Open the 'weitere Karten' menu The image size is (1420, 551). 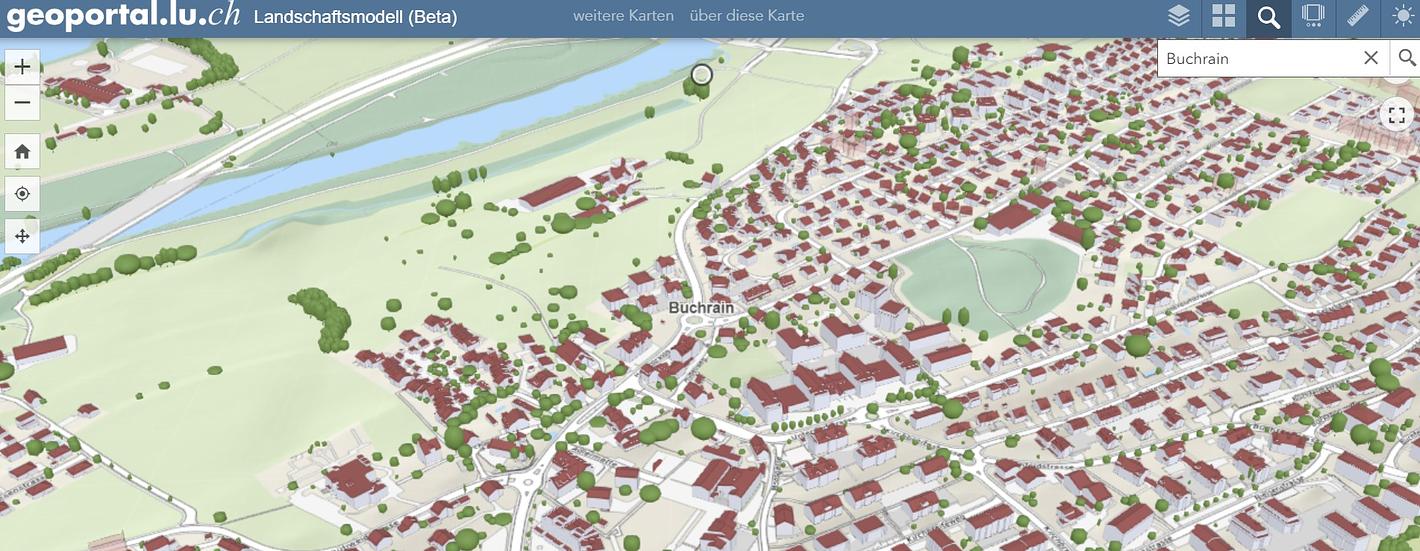623,16
